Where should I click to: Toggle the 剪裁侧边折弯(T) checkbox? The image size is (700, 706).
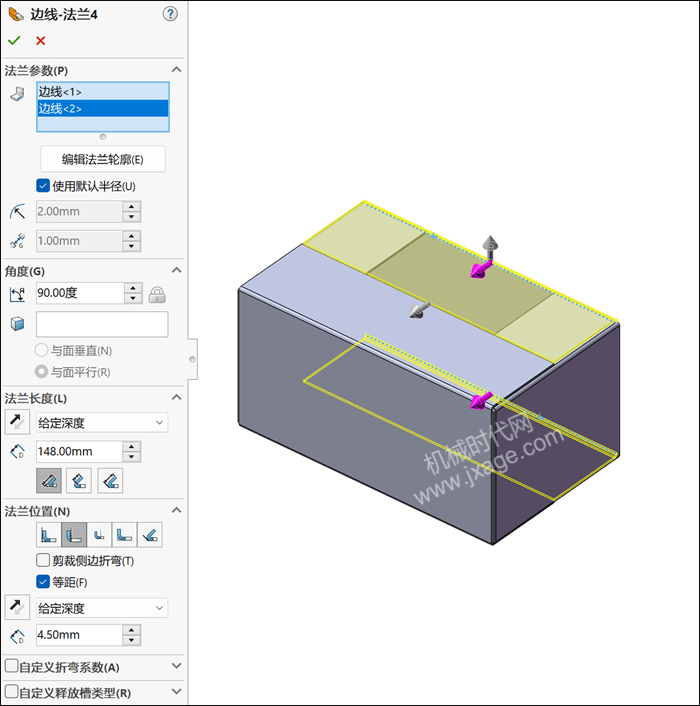pos(43,561)
